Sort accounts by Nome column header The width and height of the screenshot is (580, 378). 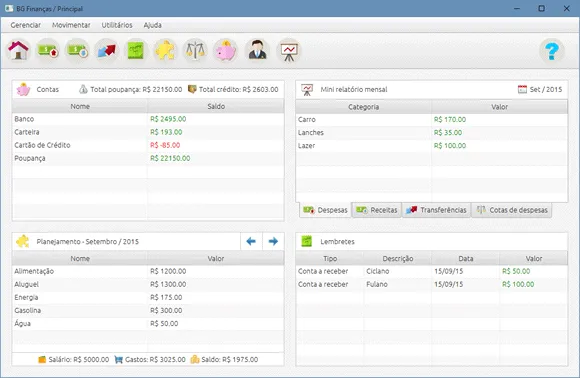(80, 106)
